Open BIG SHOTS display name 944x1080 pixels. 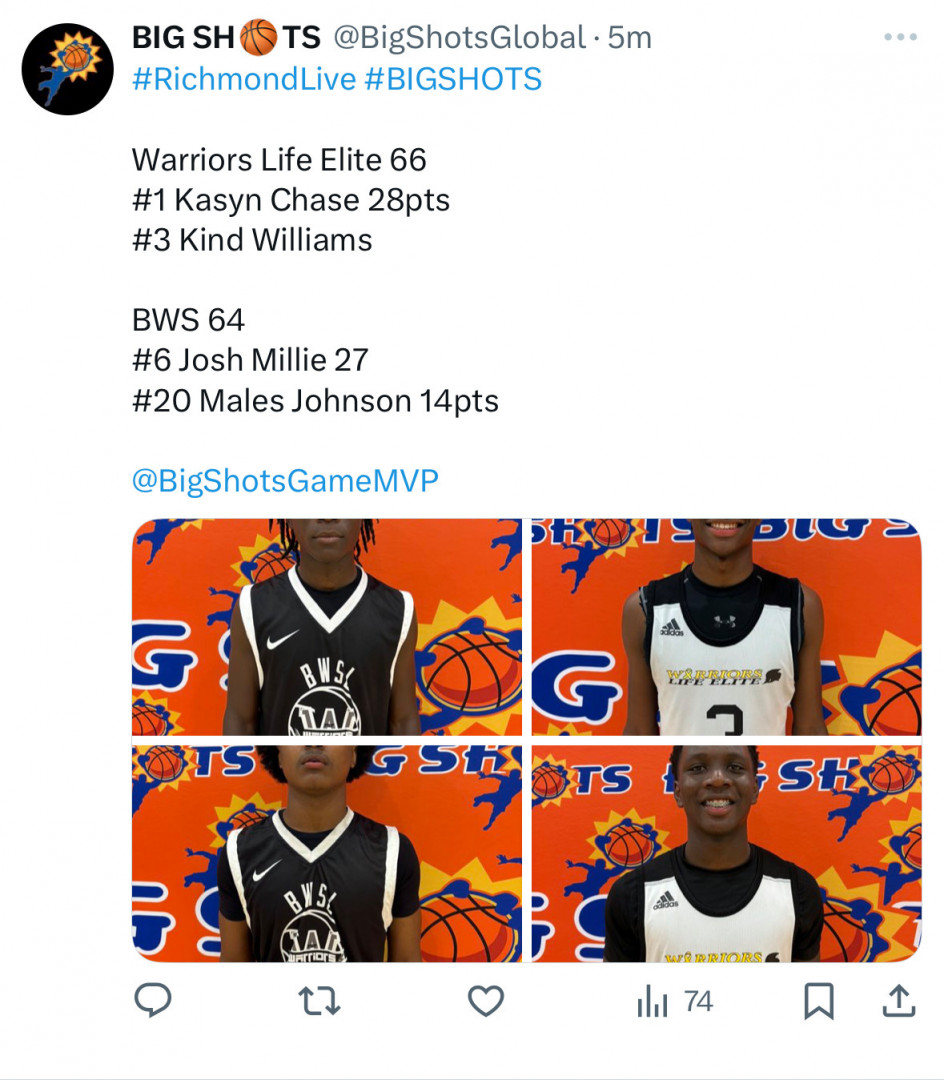tap(226, 37)
